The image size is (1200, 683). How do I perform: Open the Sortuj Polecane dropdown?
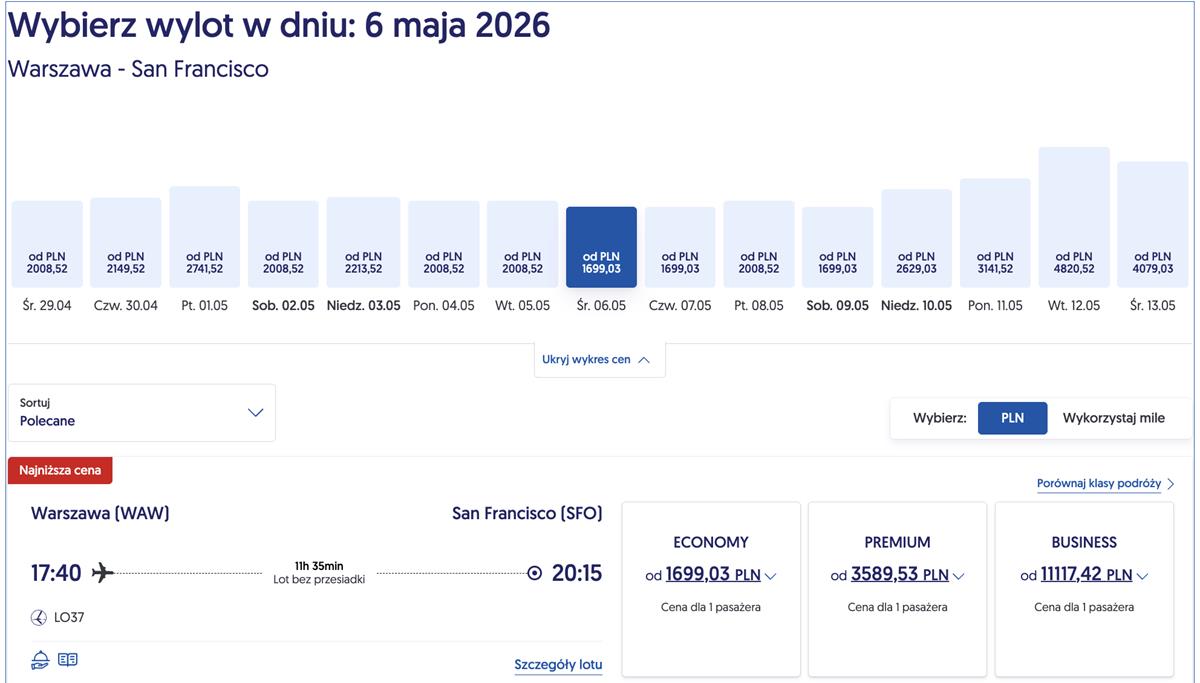(x=142, y=412)
